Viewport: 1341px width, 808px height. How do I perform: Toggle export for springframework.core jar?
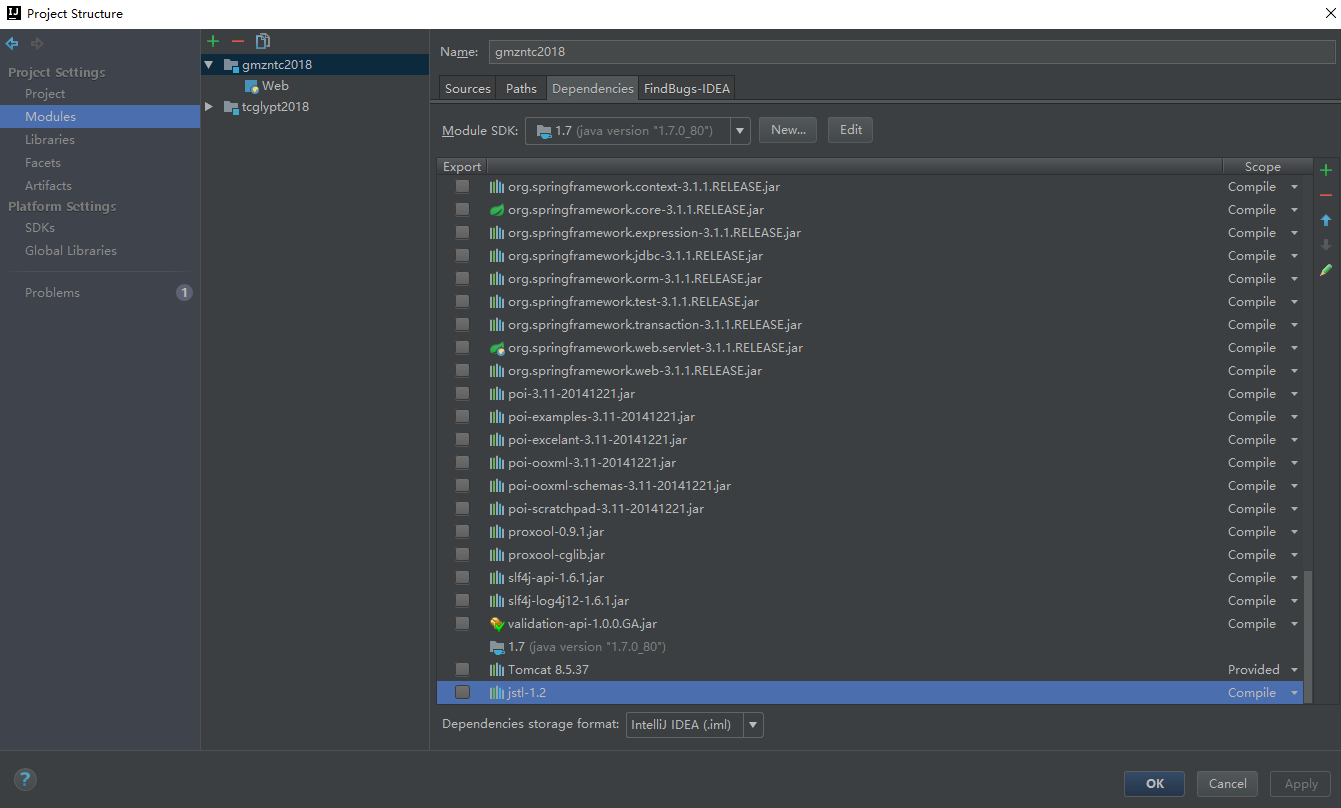pyautogui.click(x=462, y=210)
